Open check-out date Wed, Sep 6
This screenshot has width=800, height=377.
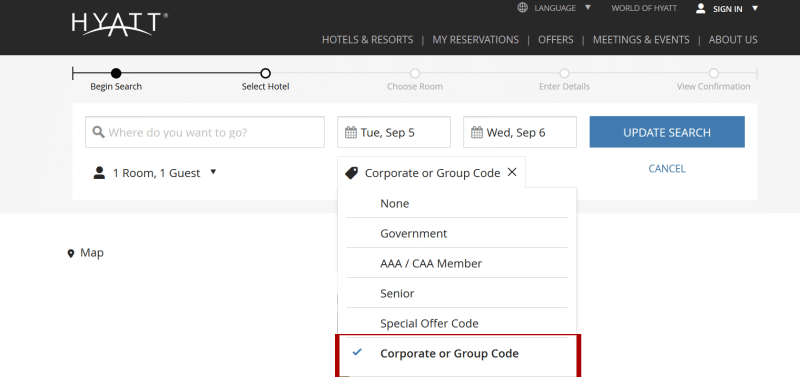click(520, 132)
